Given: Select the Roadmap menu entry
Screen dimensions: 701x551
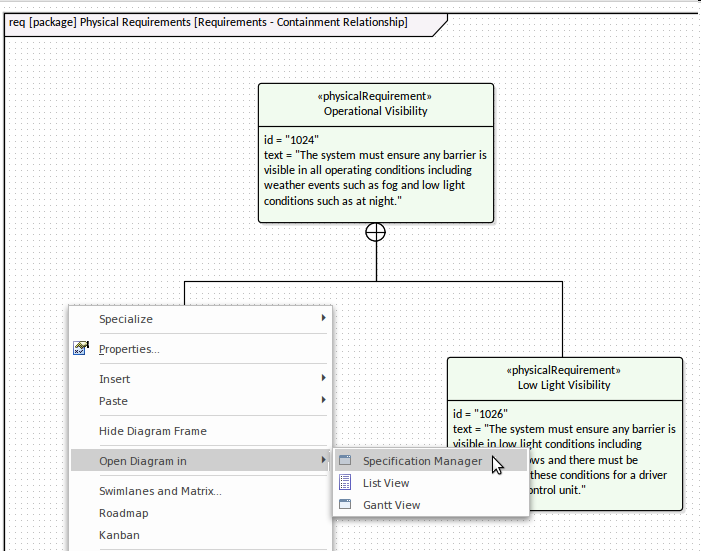Looking at the screenshot, I should click(124, 513).
